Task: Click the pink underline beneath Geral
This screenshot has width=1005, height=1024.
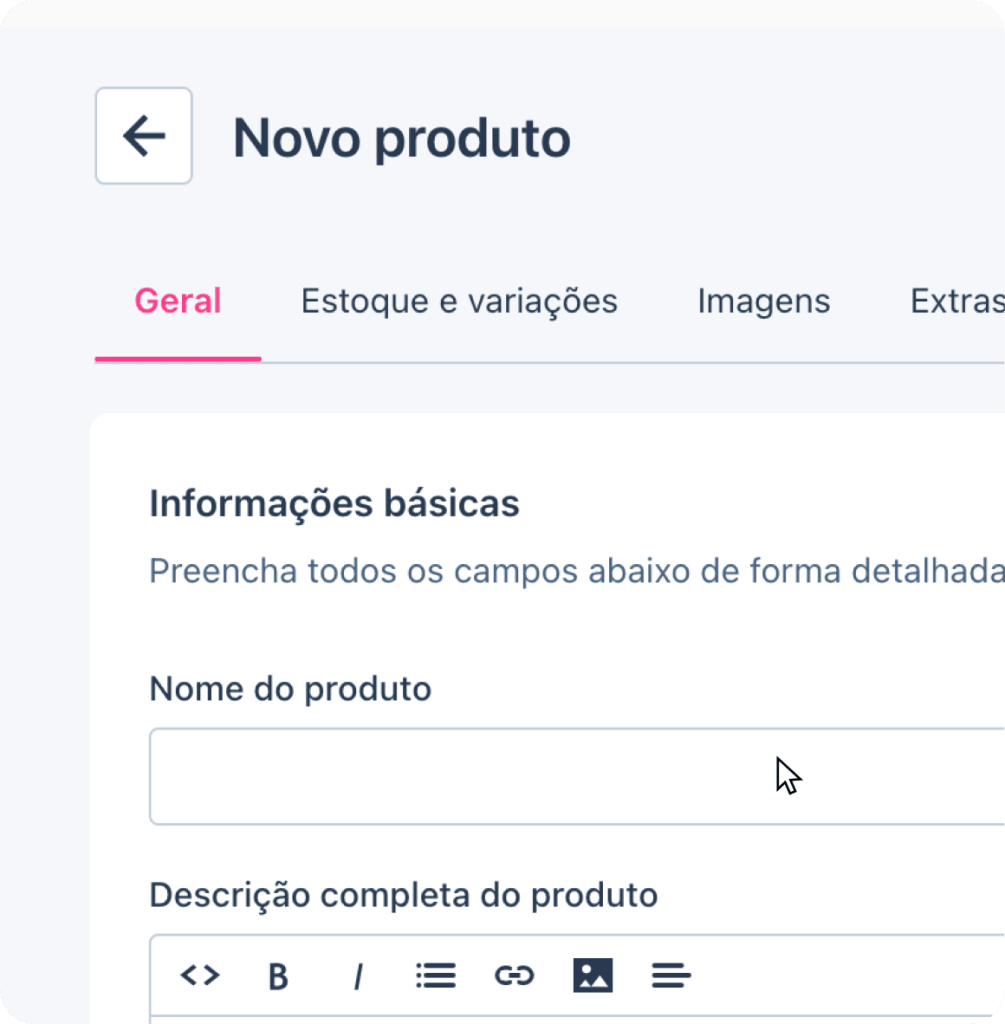Action: point(178,359)
